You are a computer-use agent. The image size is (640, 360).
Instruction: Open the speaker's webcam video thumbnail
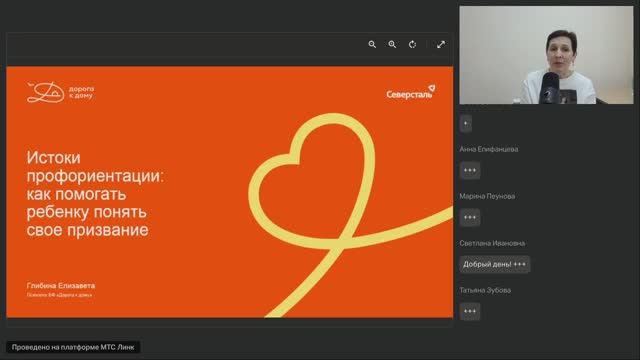(x=547, y=55)
